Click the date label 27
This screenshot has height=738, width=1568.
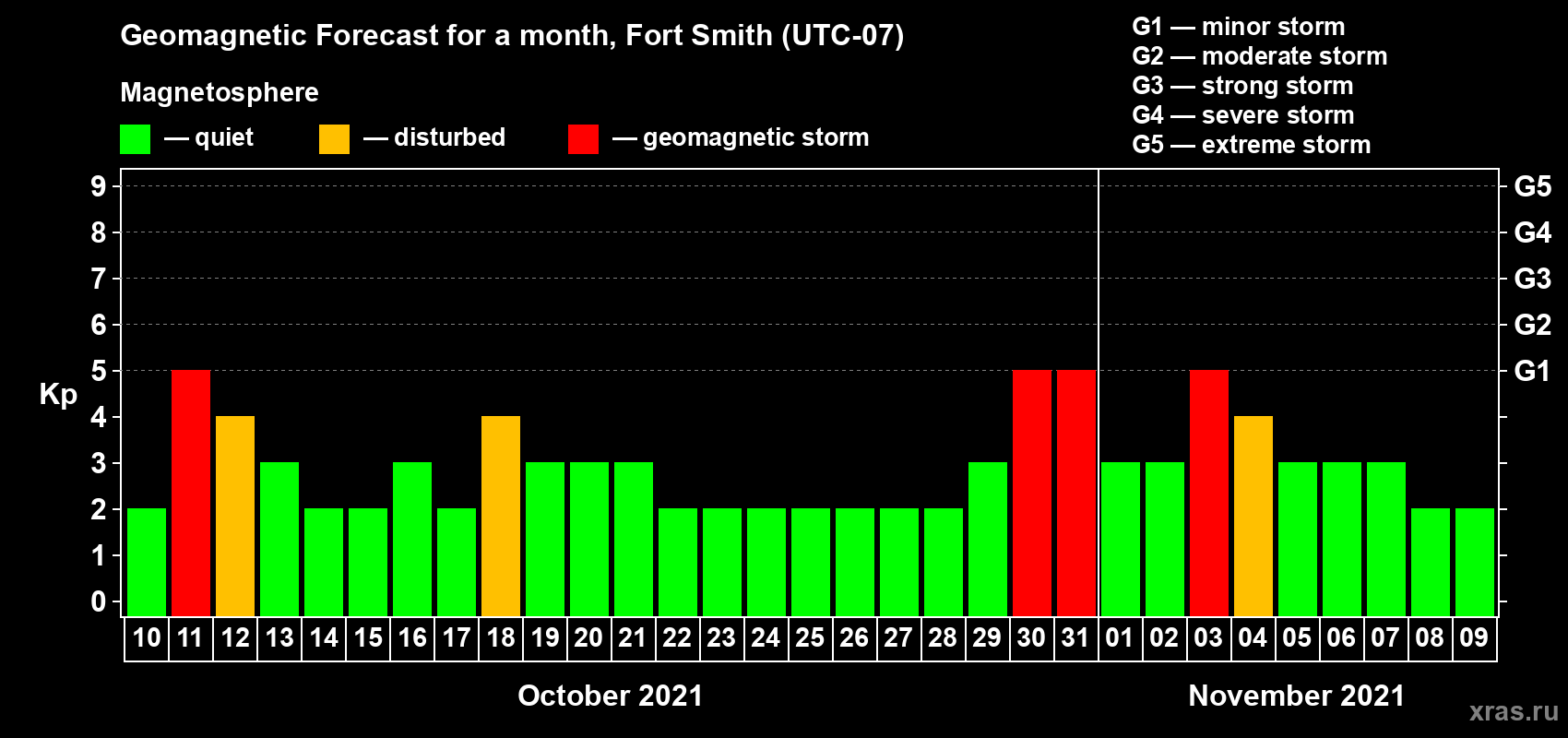tap(898, 638)
